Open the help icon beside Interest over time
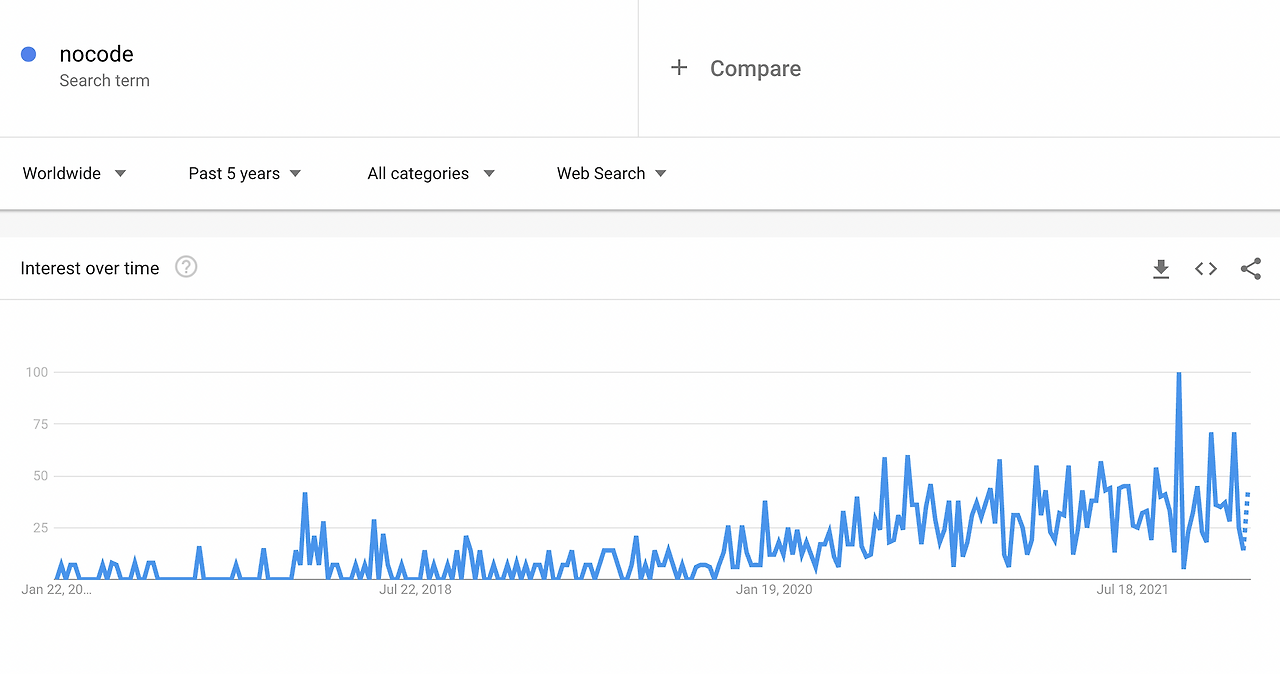1280x674 pixels. (x=186, y=267)
